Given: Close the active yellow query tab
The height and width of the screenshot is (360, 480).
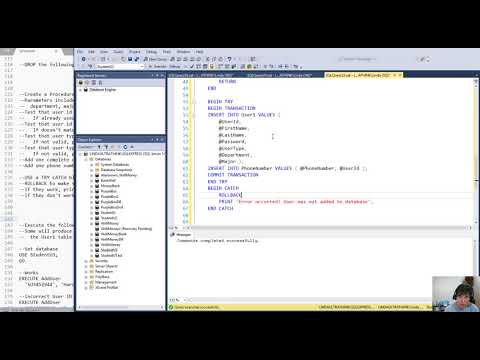Looking at the screenshot, I should click(x=400, y=75).
